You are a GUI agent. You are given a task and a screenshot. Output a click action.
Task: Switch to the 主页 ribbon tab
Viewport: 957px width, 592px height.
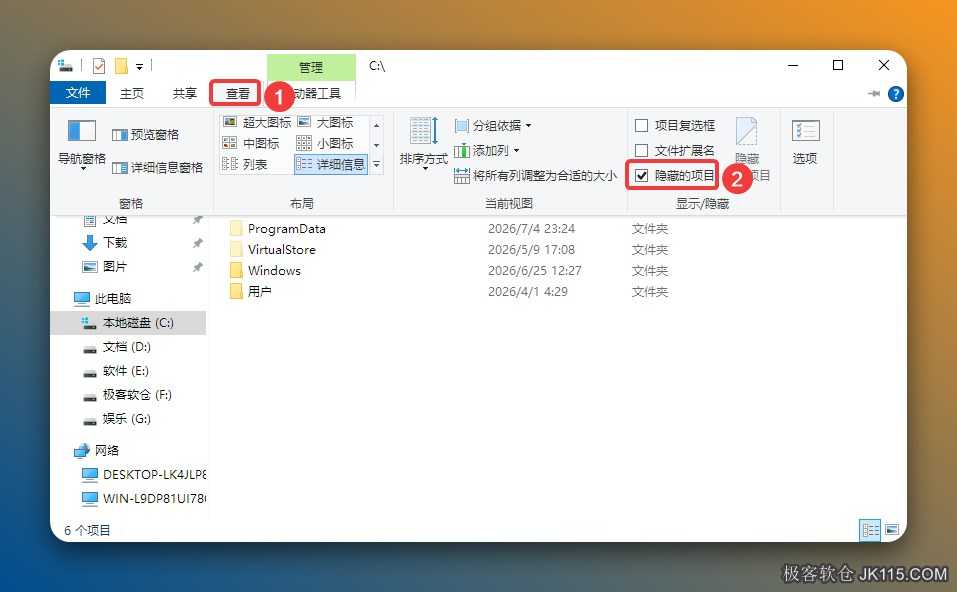tap(132, 93)
